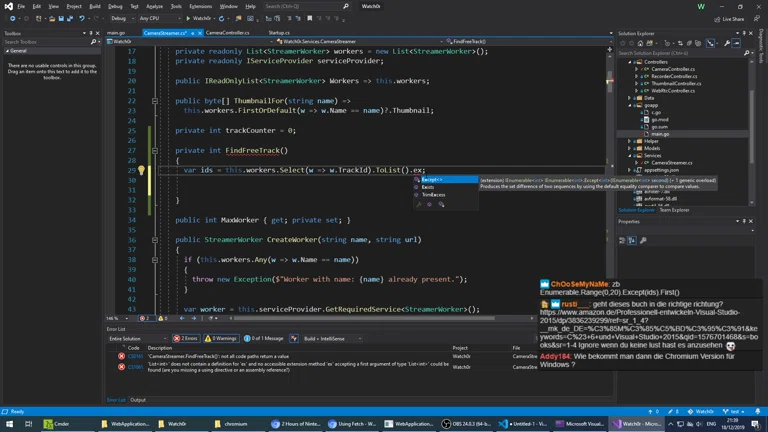
Task: Select appsettings.json in Solution Explorer
Action: 661,170
